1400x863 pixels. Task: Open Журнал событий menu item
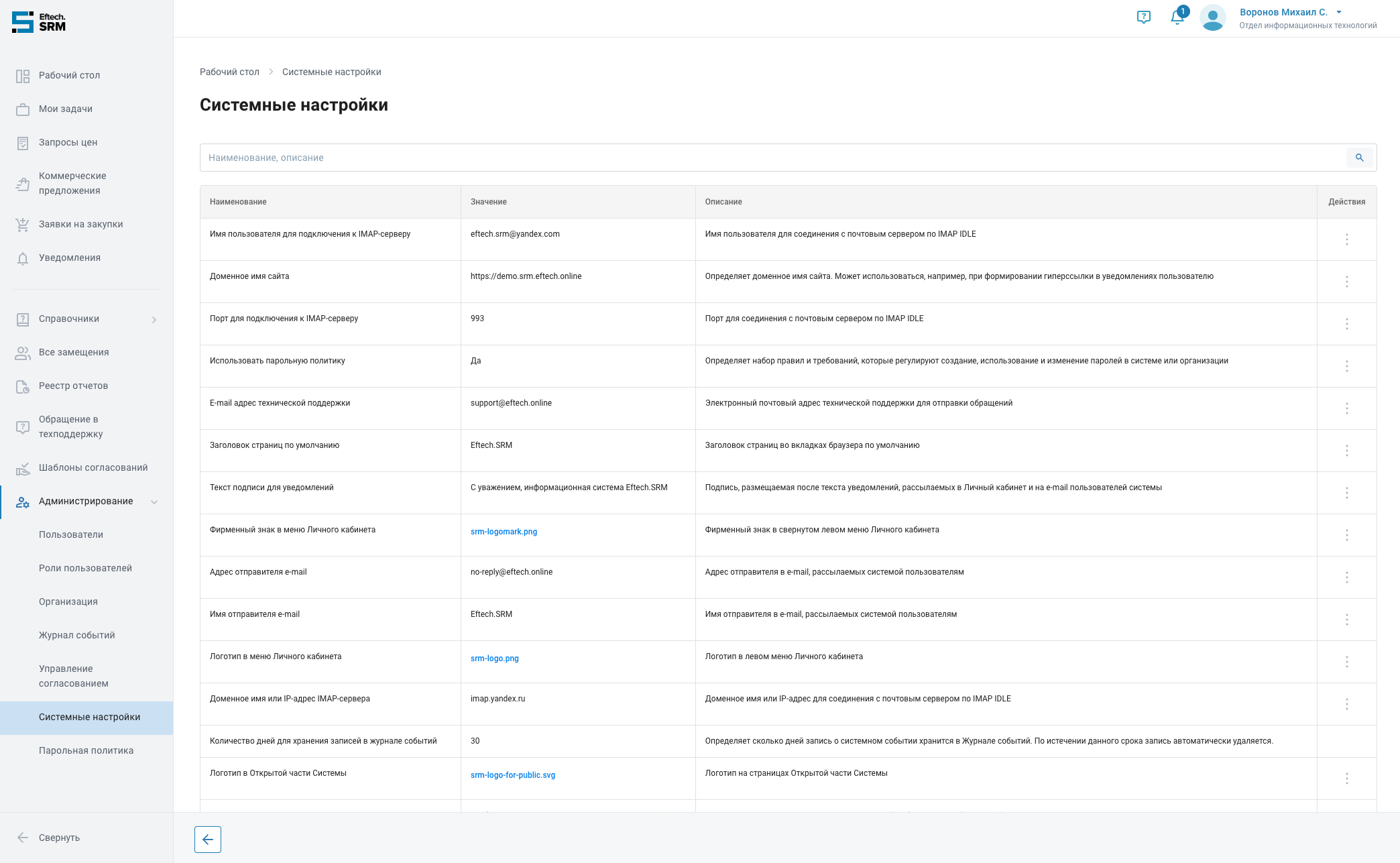[77, 635]
